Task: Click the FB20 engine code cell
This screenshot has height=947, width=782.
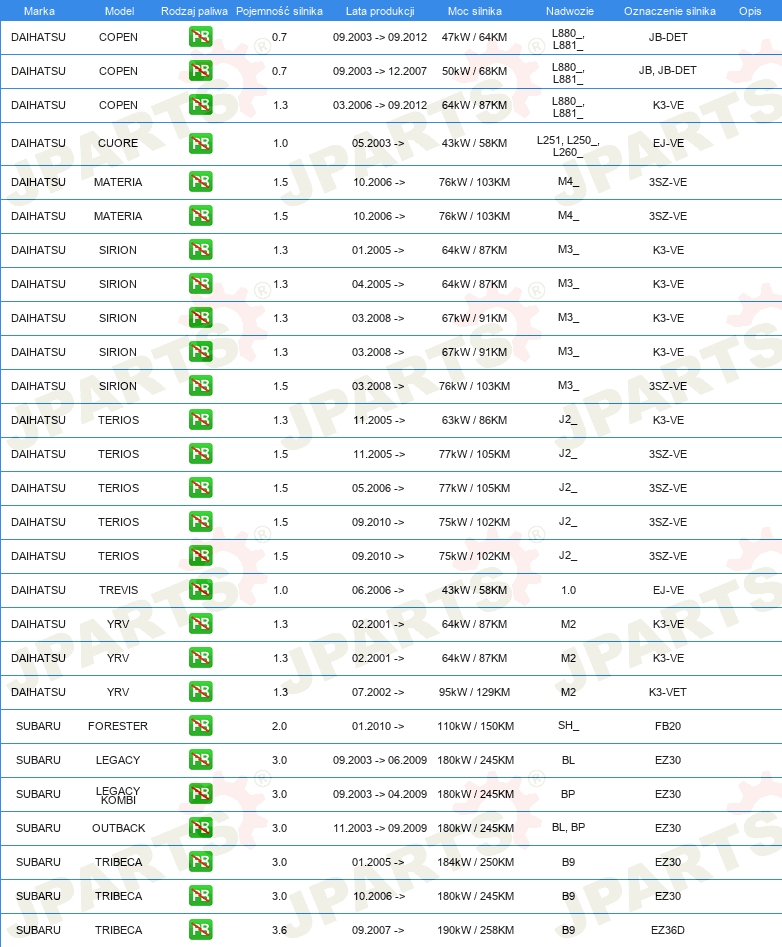Action: click(x=668, y=726)
